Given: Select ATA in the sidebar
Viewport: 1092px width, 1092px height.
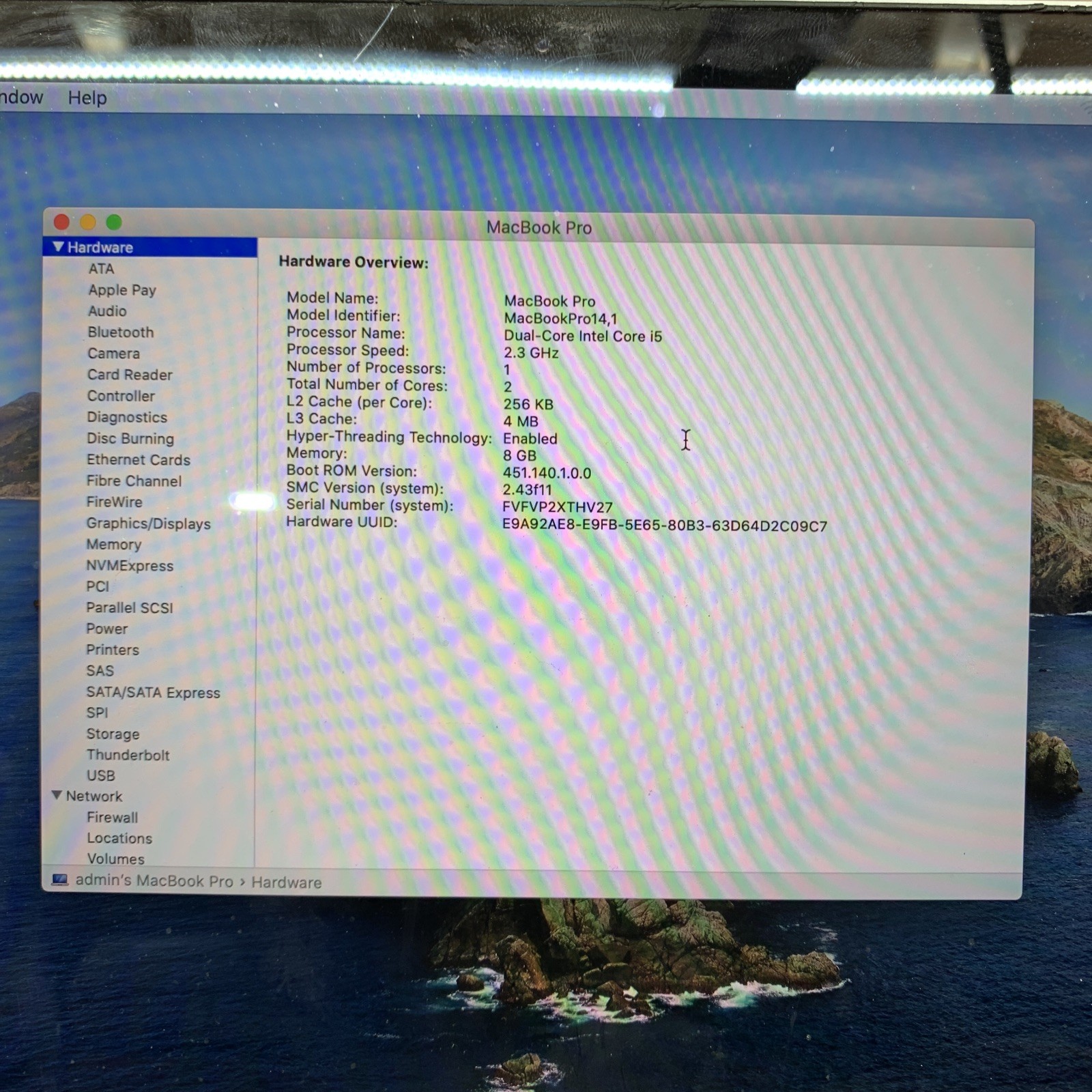Looking at the screenshot, I should 101,269.
